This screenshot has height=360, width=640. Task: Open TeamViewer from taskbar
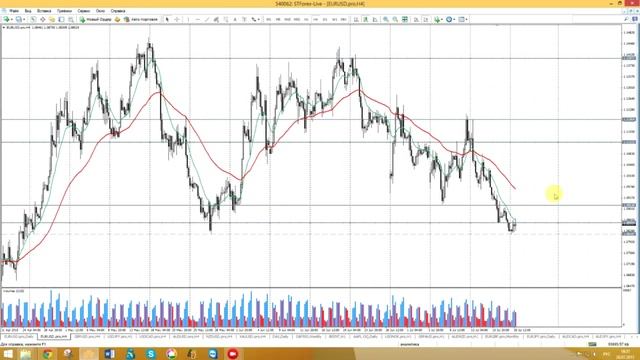[213, 353]
